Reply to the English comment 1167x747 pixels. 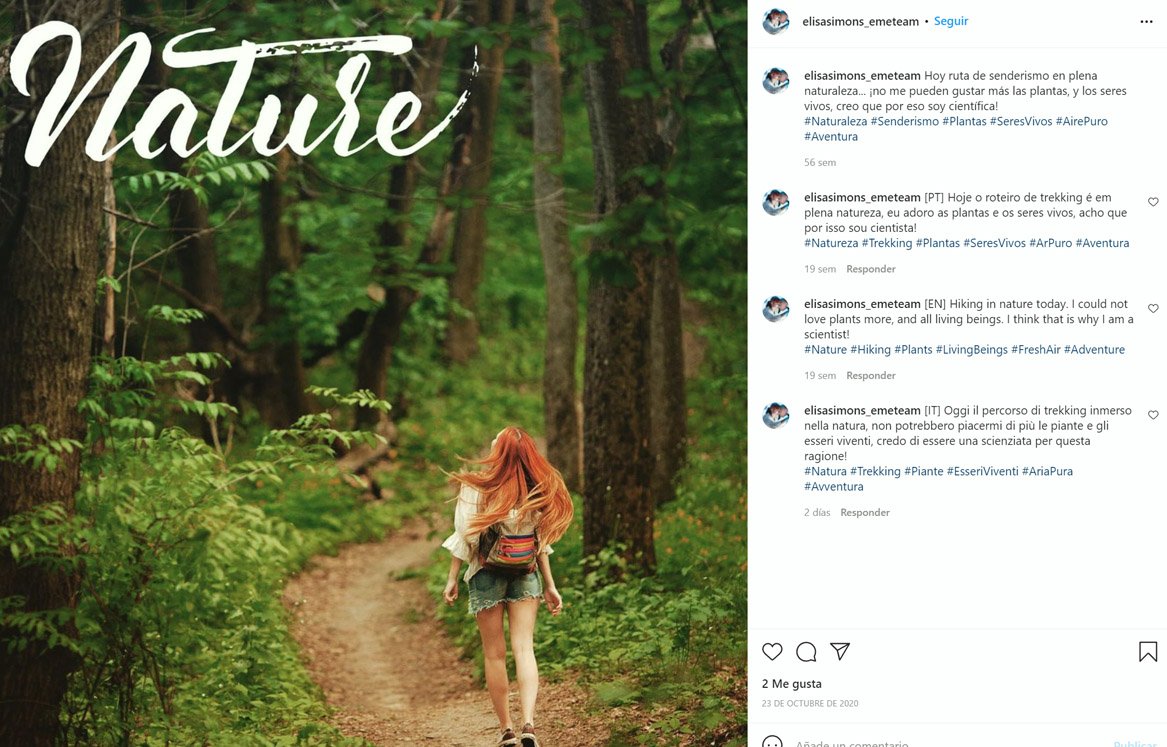click(x=870, y=376)
